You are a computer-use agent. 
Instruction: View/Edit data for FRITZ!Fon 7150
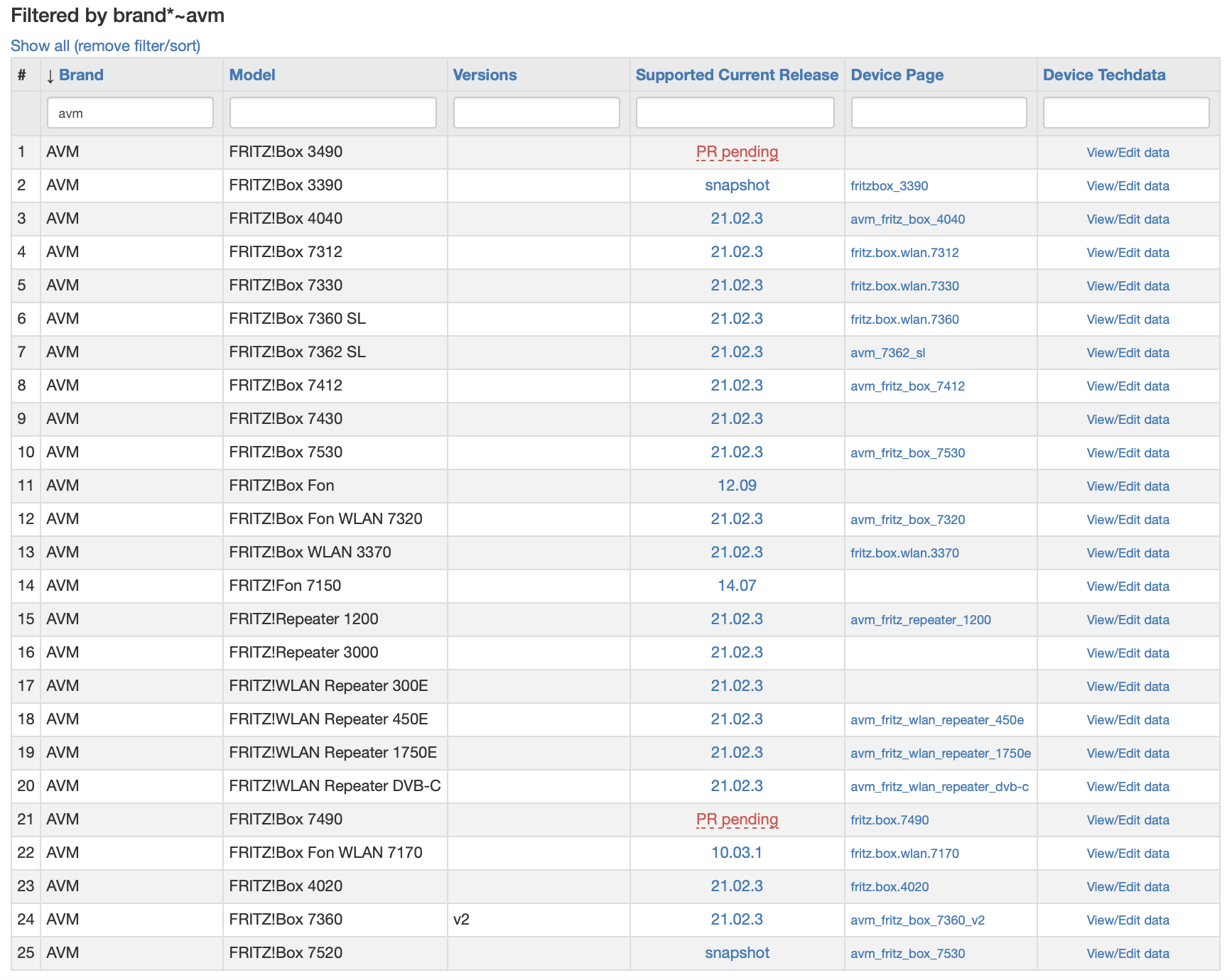click(x=1128, y=587)
